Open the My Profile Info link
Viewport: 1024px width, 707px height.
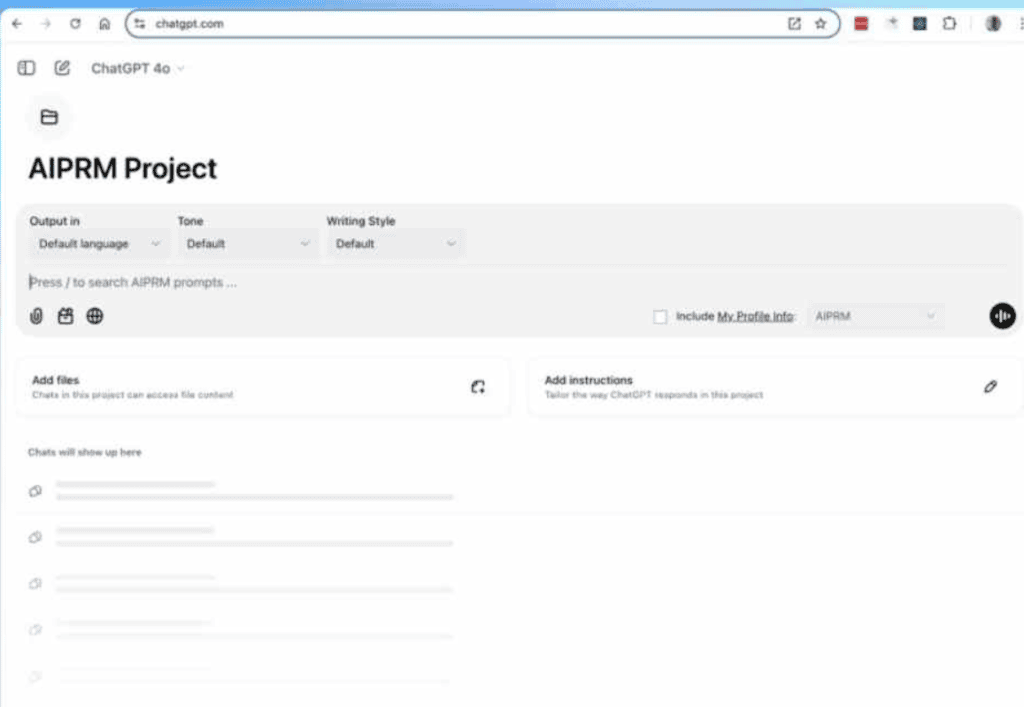(755, 316)
